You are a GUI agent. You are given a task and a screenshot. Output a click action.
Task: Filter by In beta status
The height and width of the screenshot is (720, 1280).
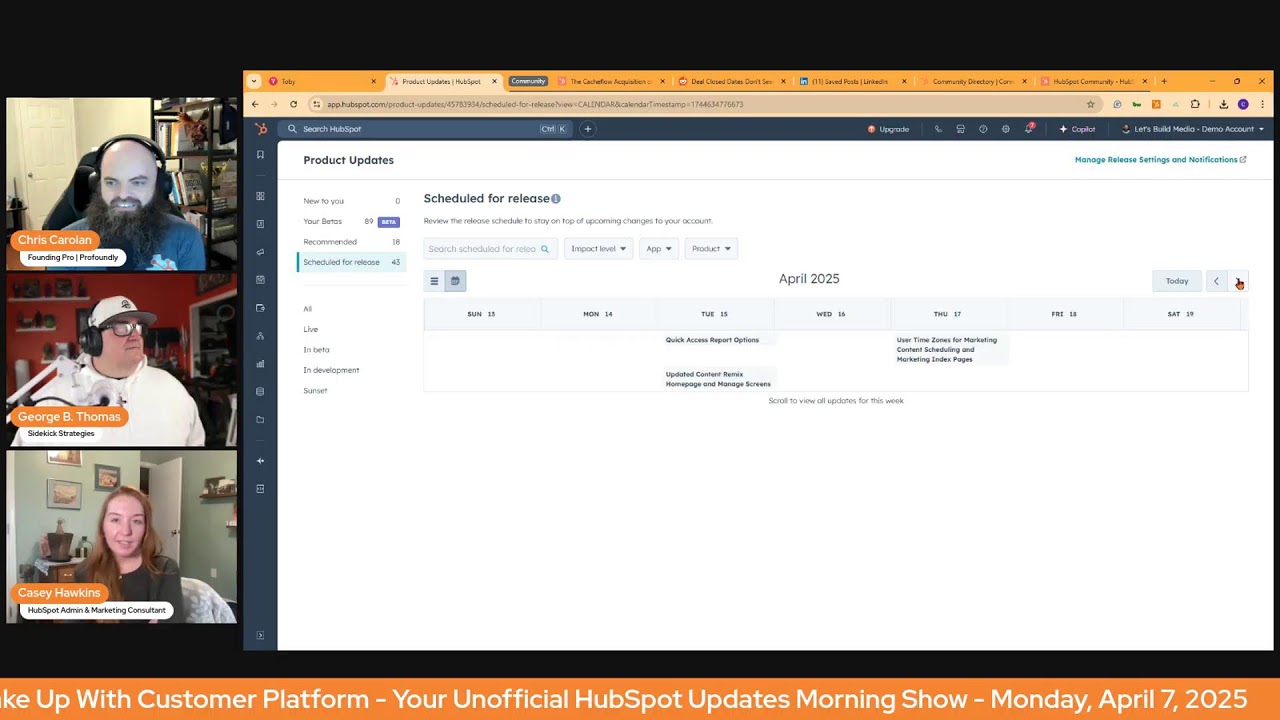point(316,350)
